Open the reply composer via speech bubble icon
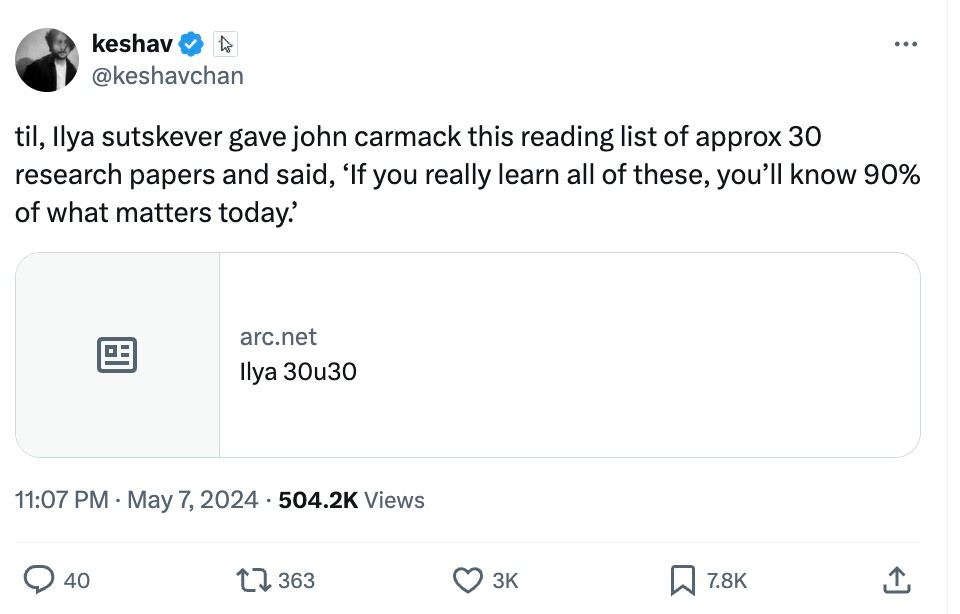 [41, 579]
